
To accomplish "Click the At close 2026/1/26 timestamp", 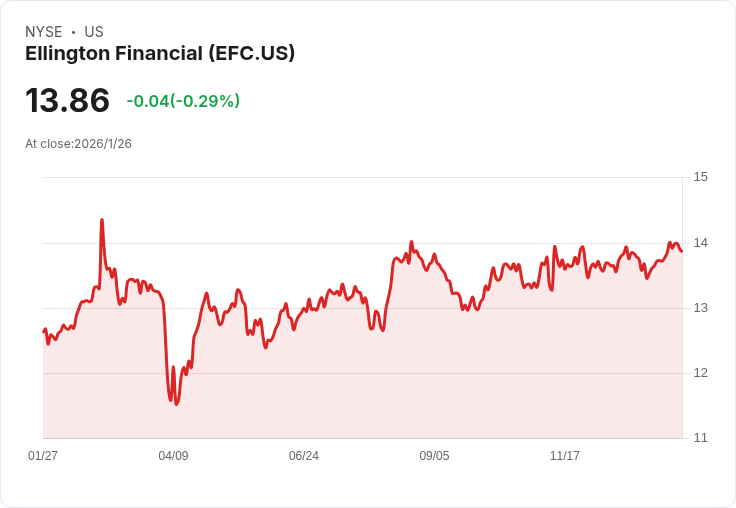I will click(x=78, y=144).
